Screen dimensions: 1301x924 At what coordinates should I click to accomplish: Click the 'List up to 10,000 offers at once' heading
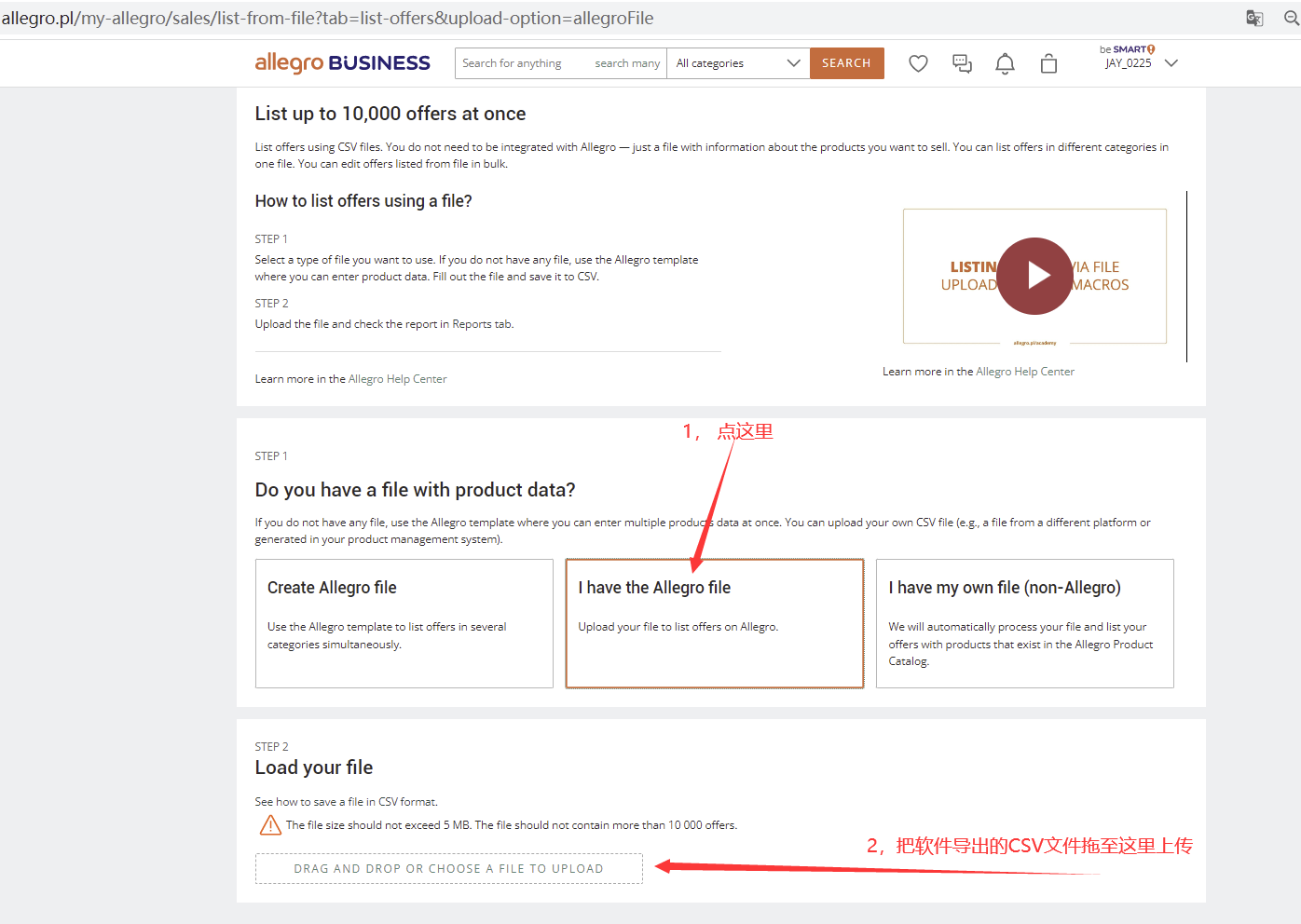(x=390, y=114)
